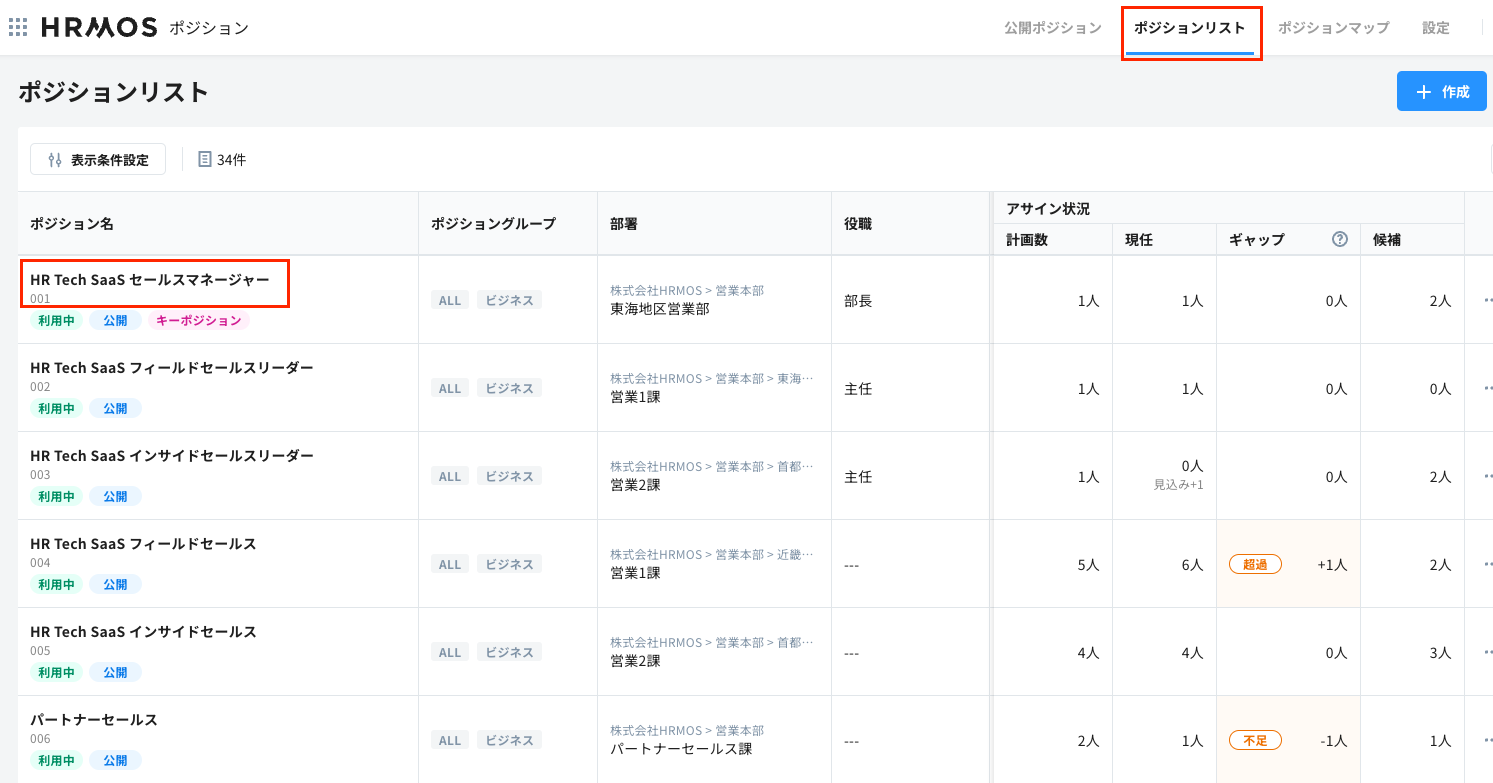Open the パートナーセールス position
The width and height of the screenshot is (1493, 783).
pyautogui.click(x=94, y=720)
